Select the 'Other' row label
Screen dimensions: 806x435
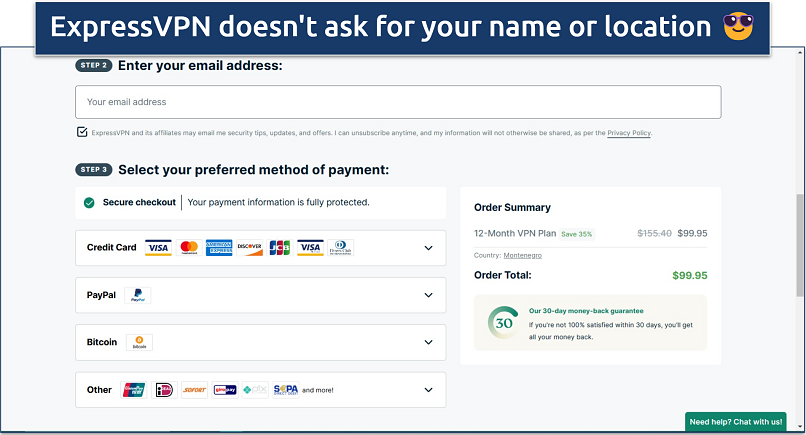click(99, 390)
